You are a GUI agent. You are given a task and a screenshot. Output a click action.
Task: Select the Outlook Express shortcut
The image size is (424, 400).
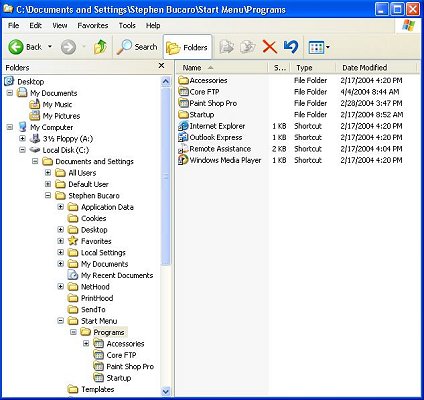[210, 137]
